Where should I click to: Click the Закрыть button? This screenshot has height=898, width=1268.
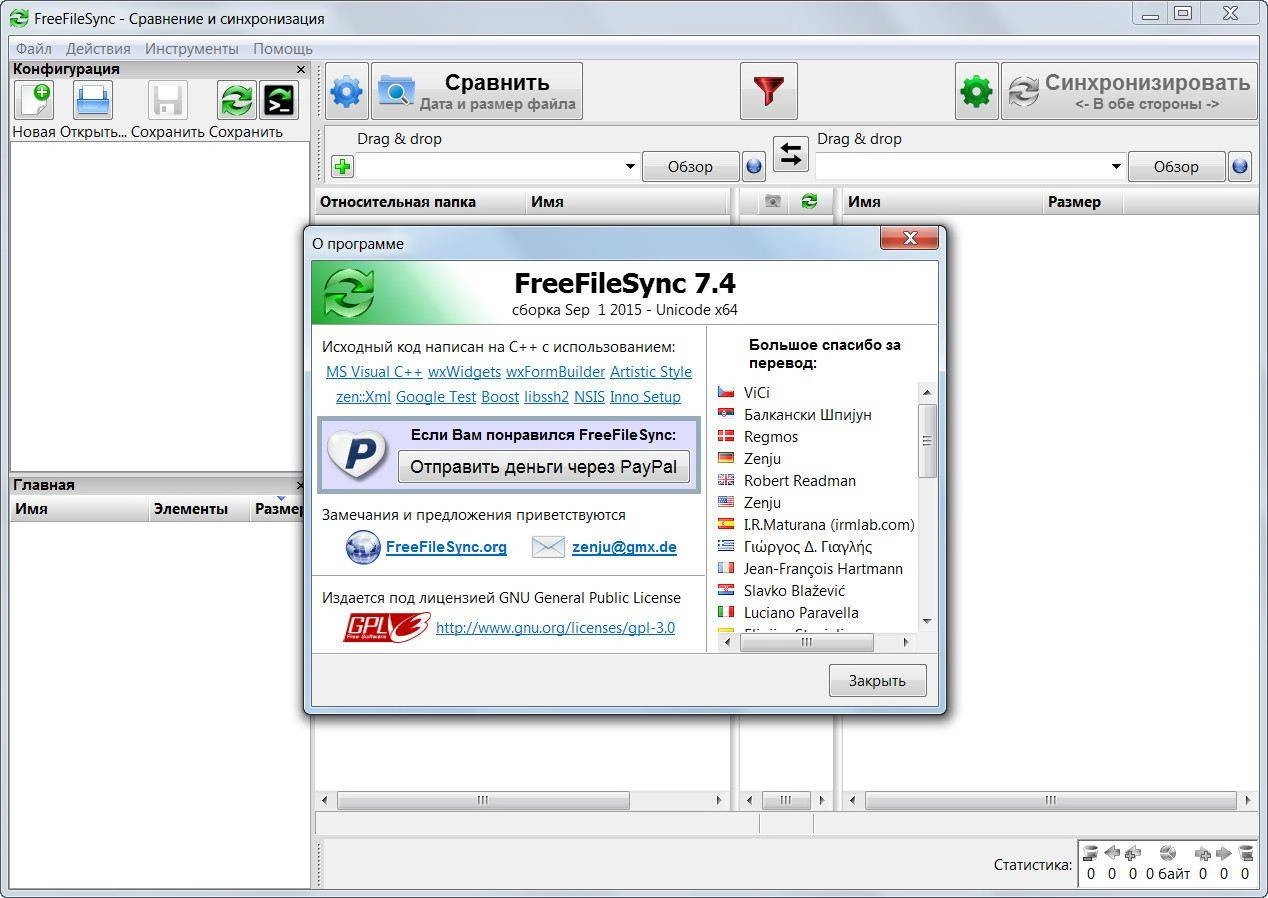877,680
